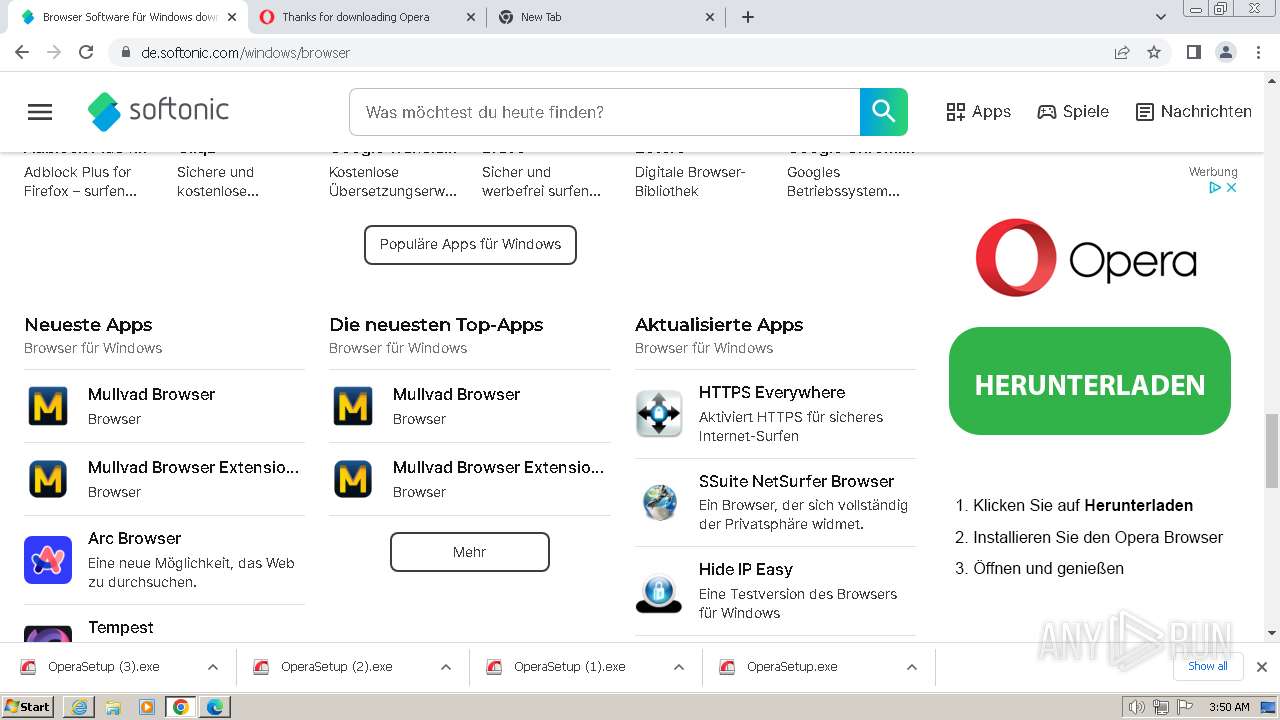Click SSuite NetSurfer Browser globe icon
Screen dimensions: 1280x720
pos(659,502)
